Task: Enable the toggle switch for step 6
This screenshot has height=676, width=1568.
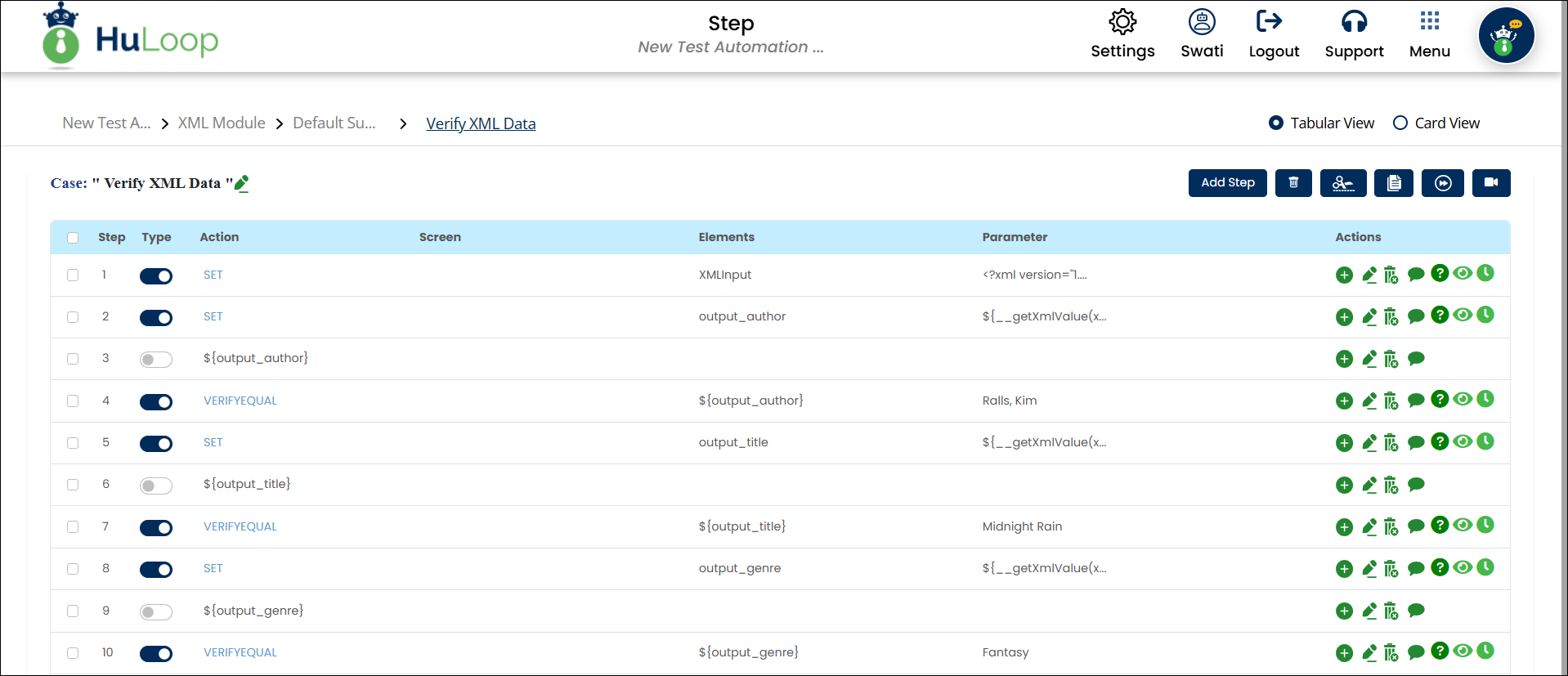Action: tap(156, 486)
